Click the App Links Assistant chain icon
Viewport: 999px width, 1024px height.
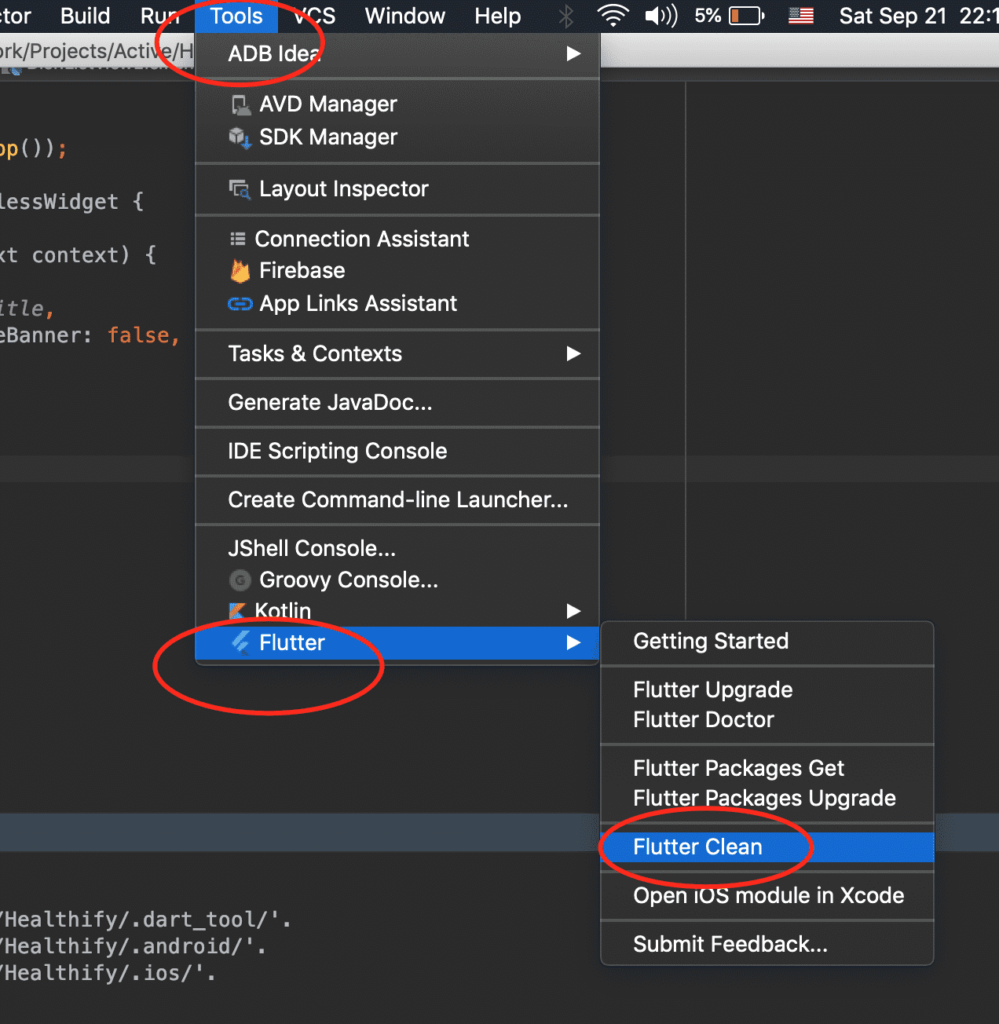click(240, 304)
